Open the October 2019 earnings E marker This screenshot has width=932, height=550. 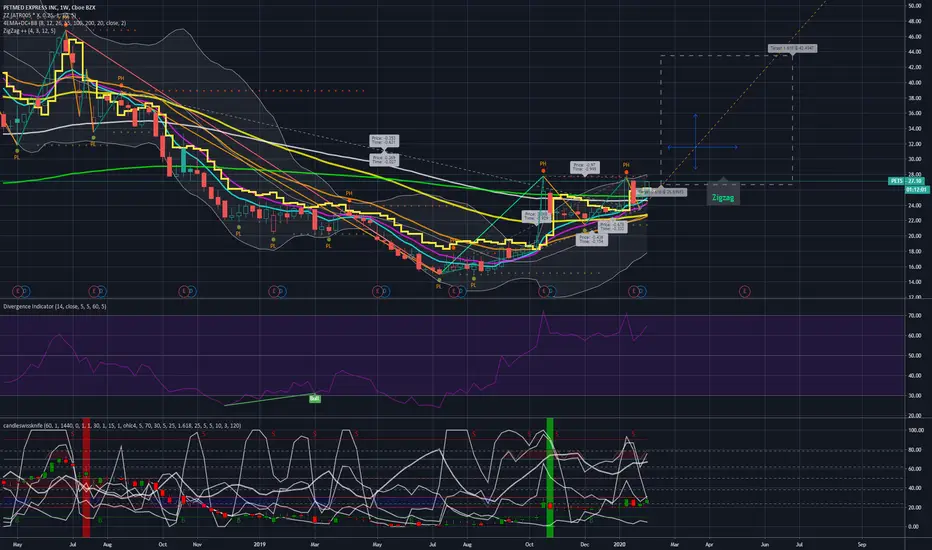543,291
